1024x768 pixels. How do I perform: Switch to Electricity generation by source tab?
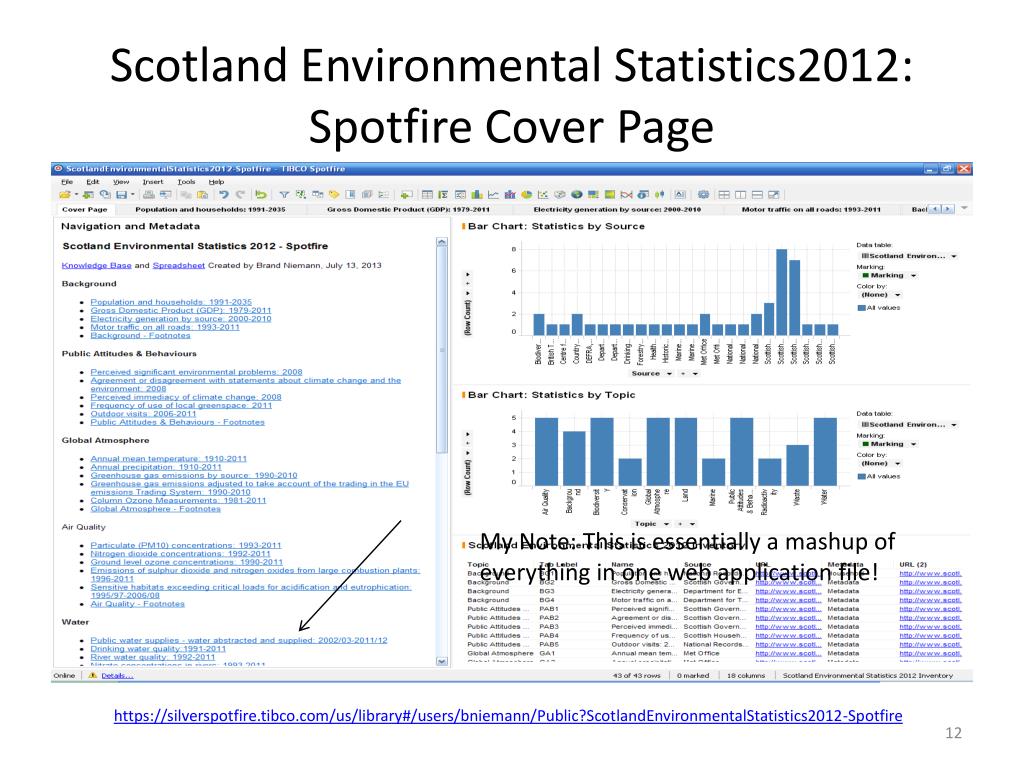click(x=617, y=210)
